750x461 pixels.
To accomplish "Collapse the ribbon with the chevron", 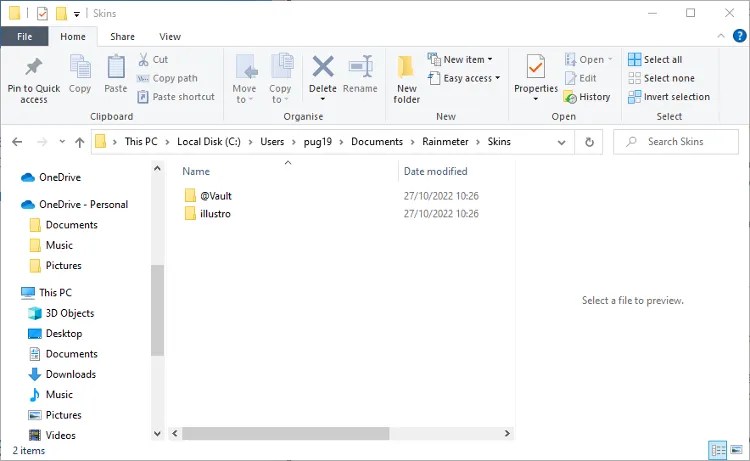I will pos(721,36).
